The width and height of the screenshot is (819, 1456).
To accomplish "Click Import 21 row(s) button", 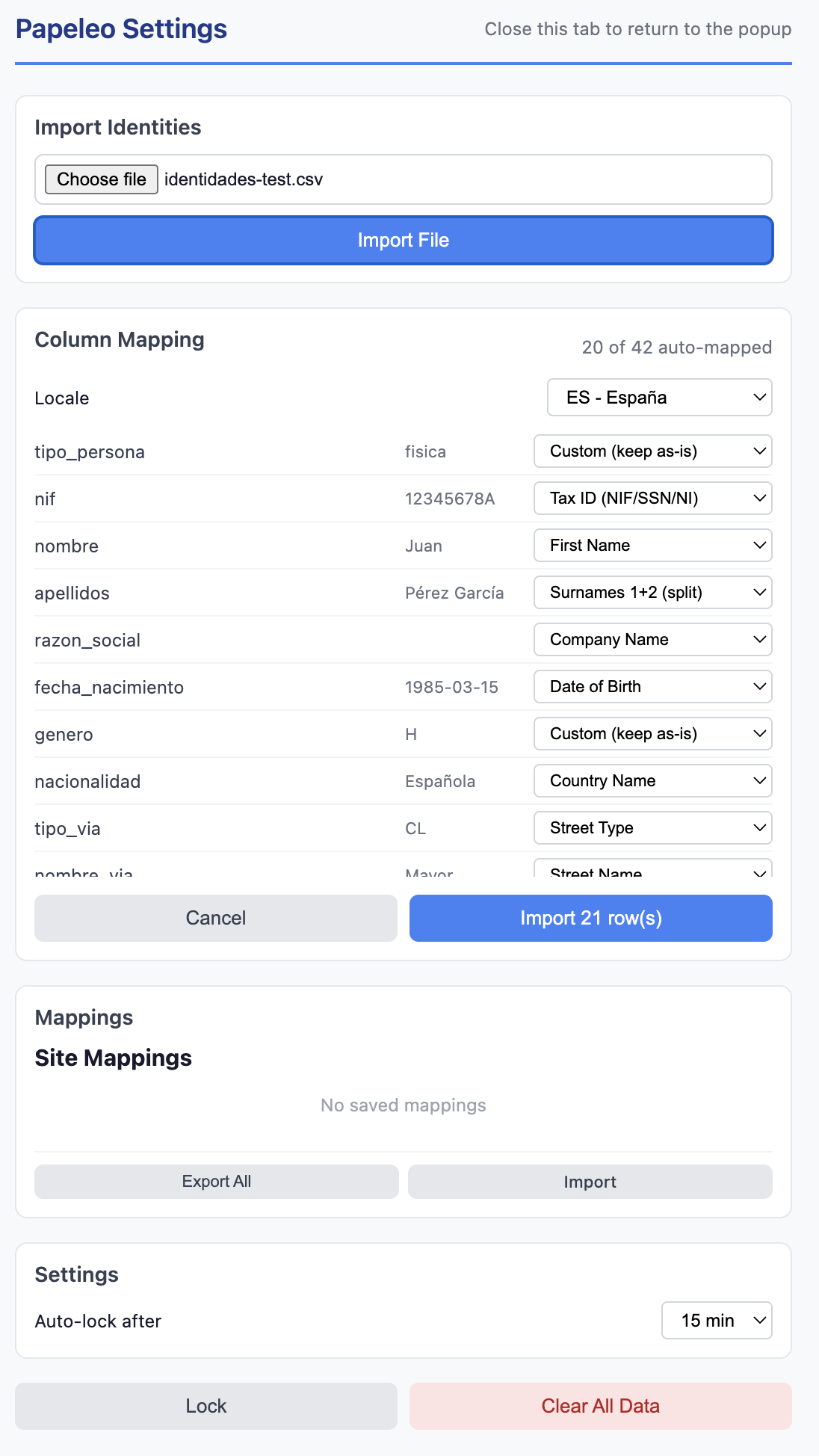I will [590, 918].
